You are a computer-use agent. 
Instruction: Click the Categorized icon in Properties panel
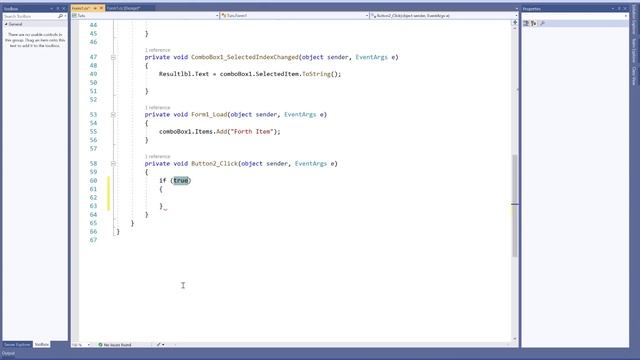(526, 23)
